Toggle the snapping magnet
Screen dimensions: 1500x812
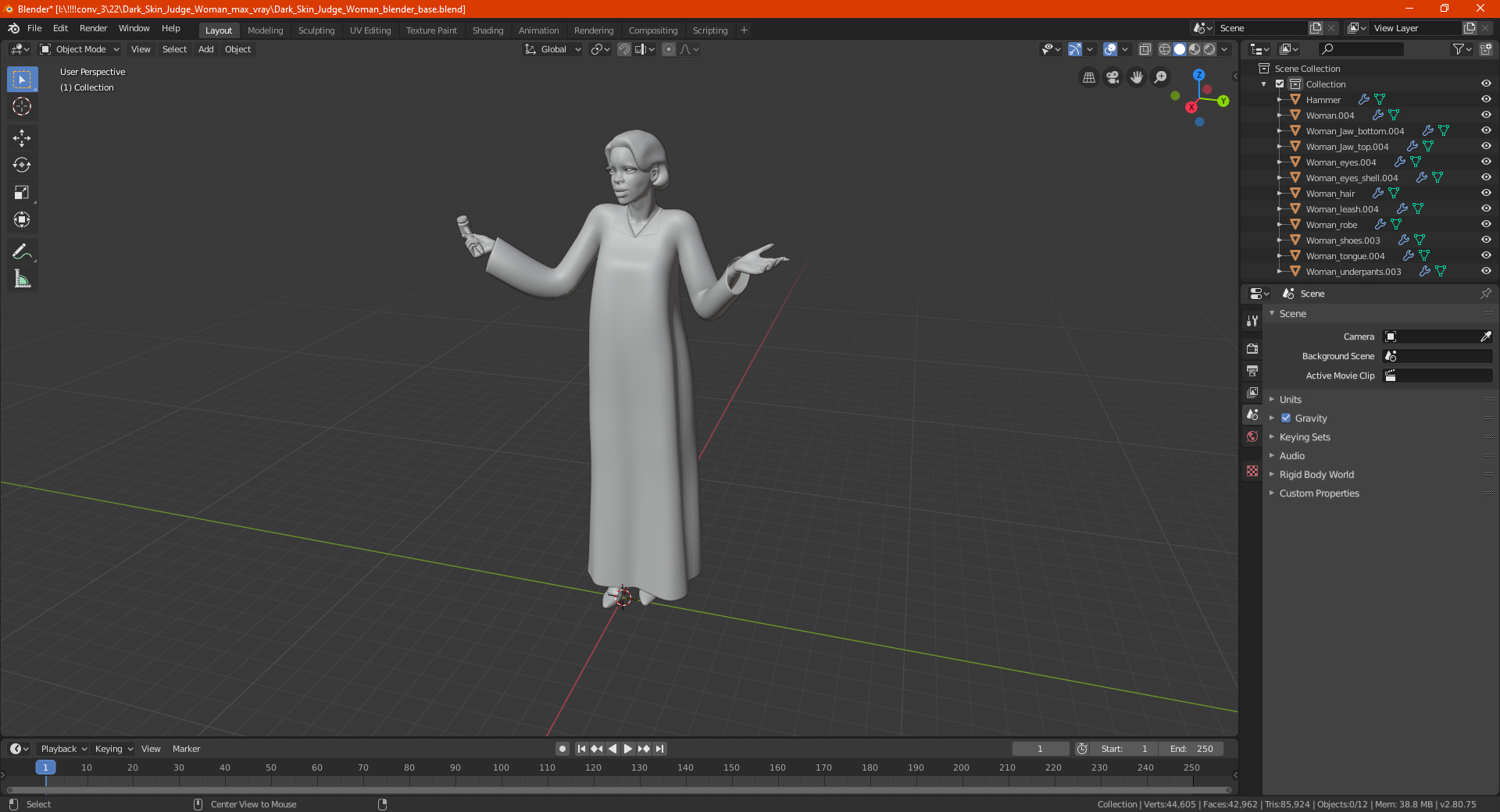624,49
